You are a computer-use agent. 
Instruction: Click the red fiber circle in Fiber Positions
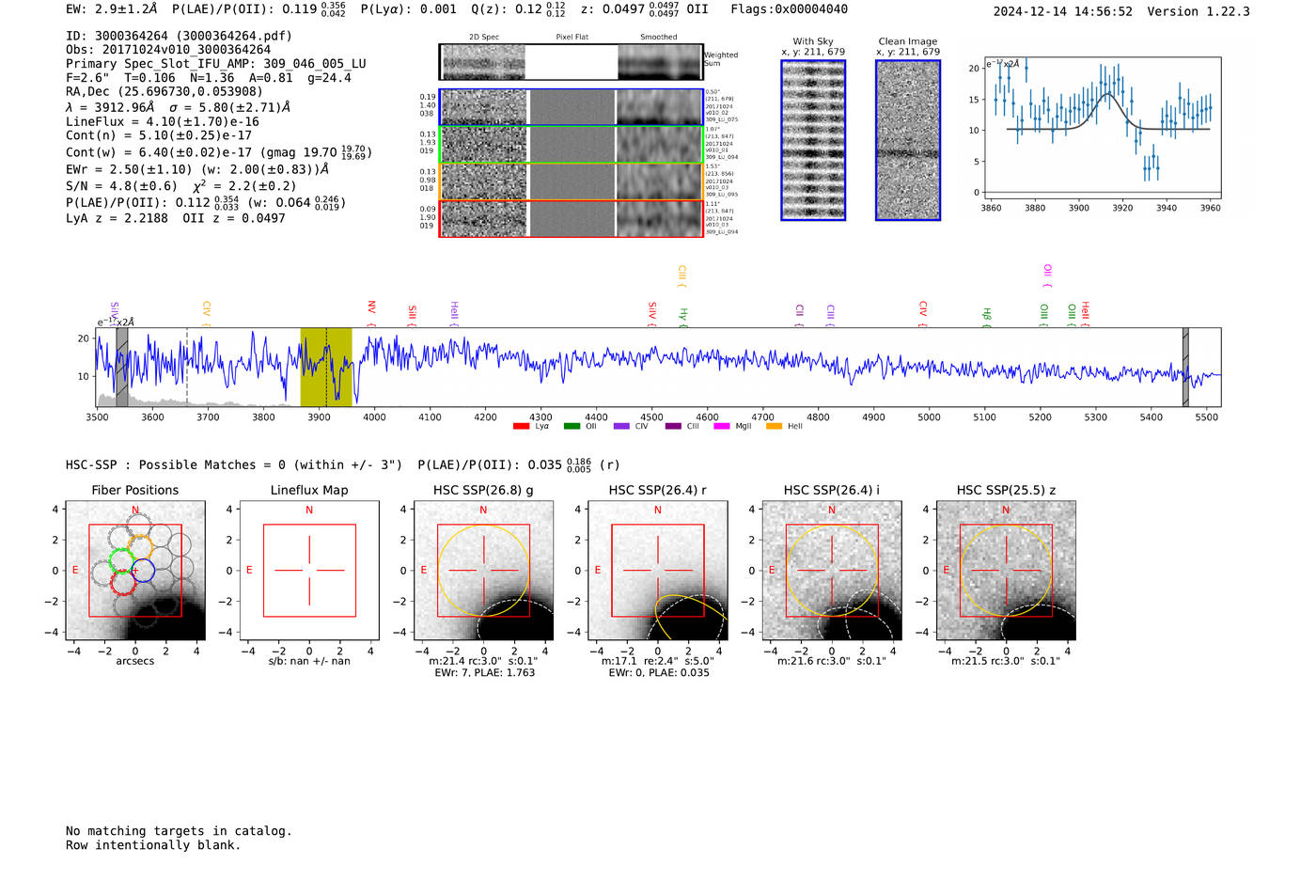(123, 583)
